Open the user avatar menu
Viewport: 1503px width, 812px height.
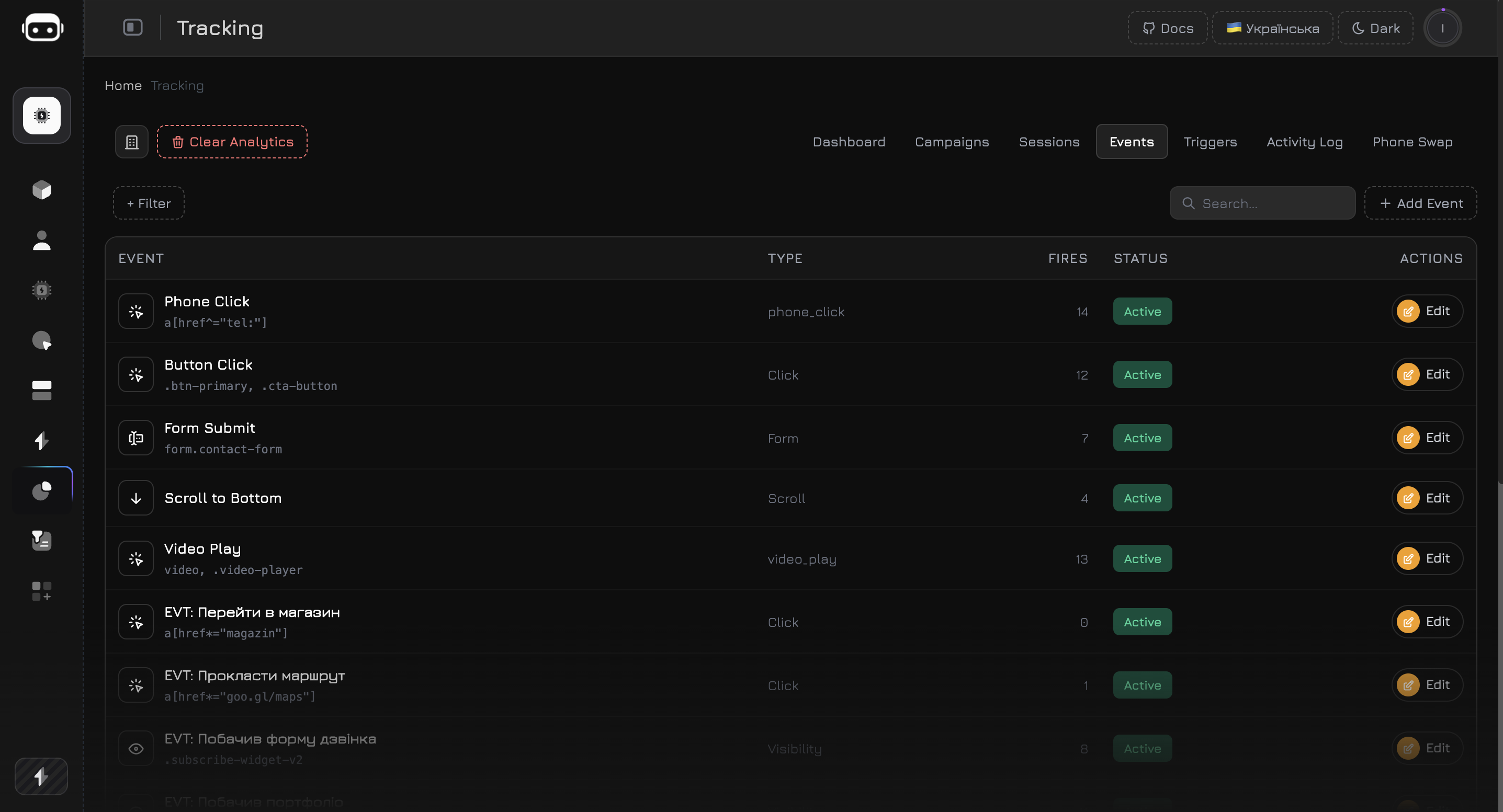[1442, 28]
